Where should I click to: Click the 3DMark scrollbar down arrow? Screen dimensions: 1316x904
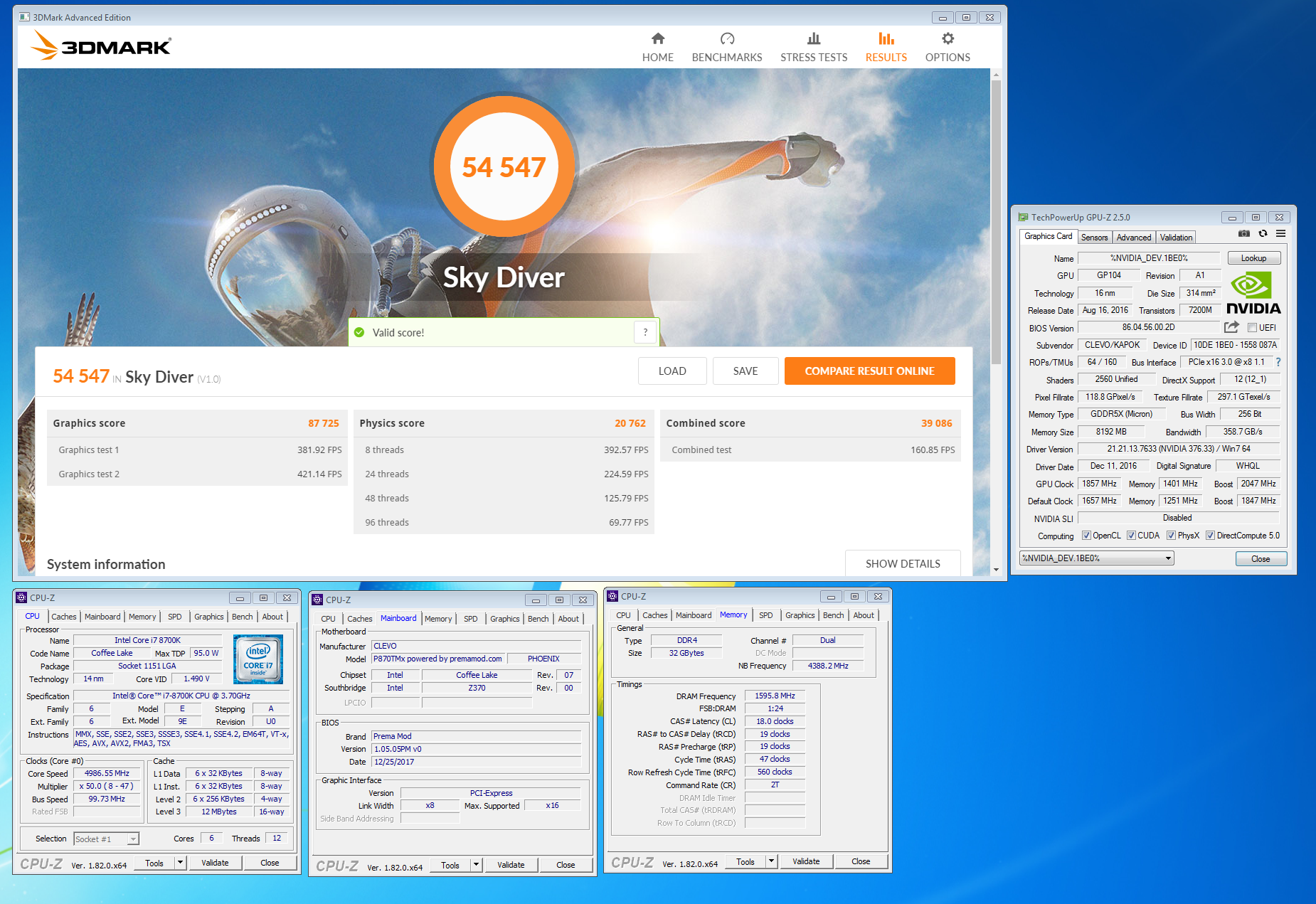point(996,570)
